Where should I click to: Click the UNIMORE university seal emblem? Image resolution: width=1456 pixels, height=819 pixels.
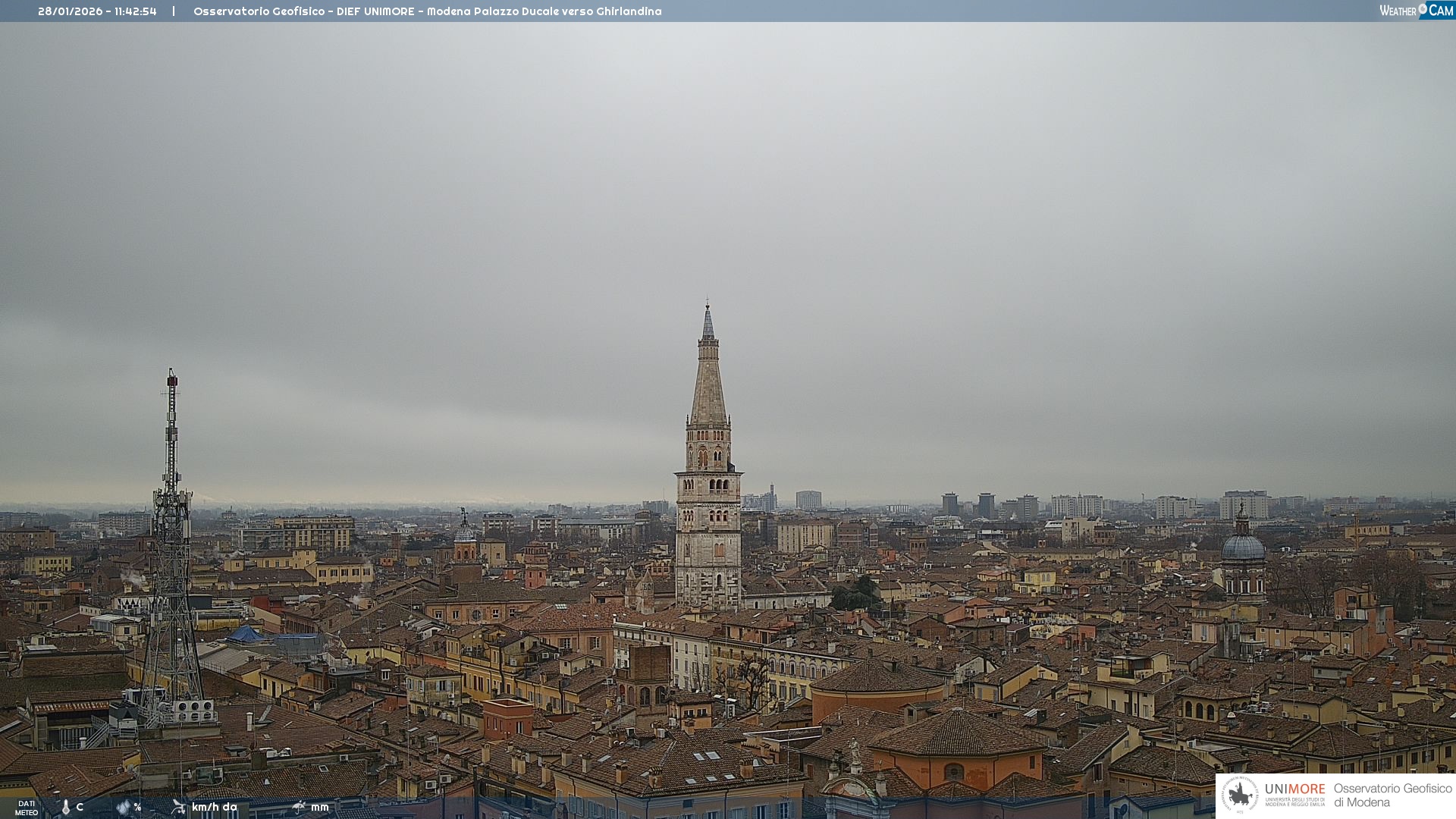click(1240, 795)
